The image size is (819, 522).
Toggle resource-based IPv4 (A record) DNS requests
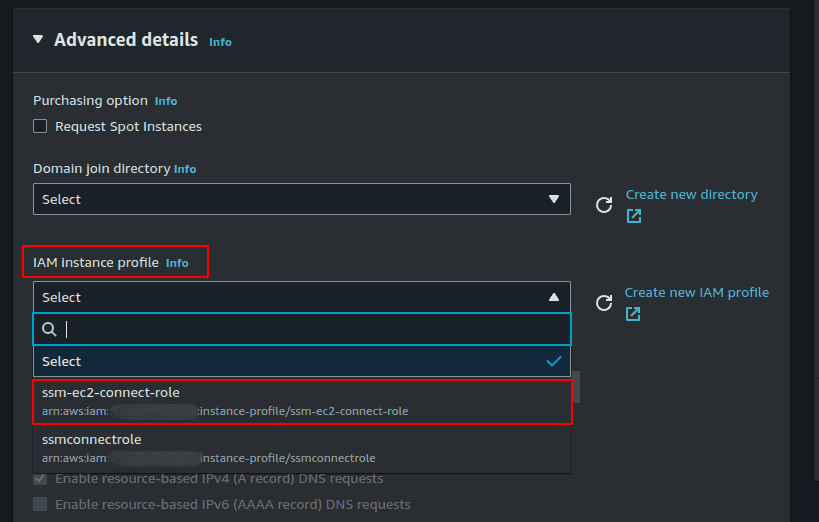click(40, 479)
